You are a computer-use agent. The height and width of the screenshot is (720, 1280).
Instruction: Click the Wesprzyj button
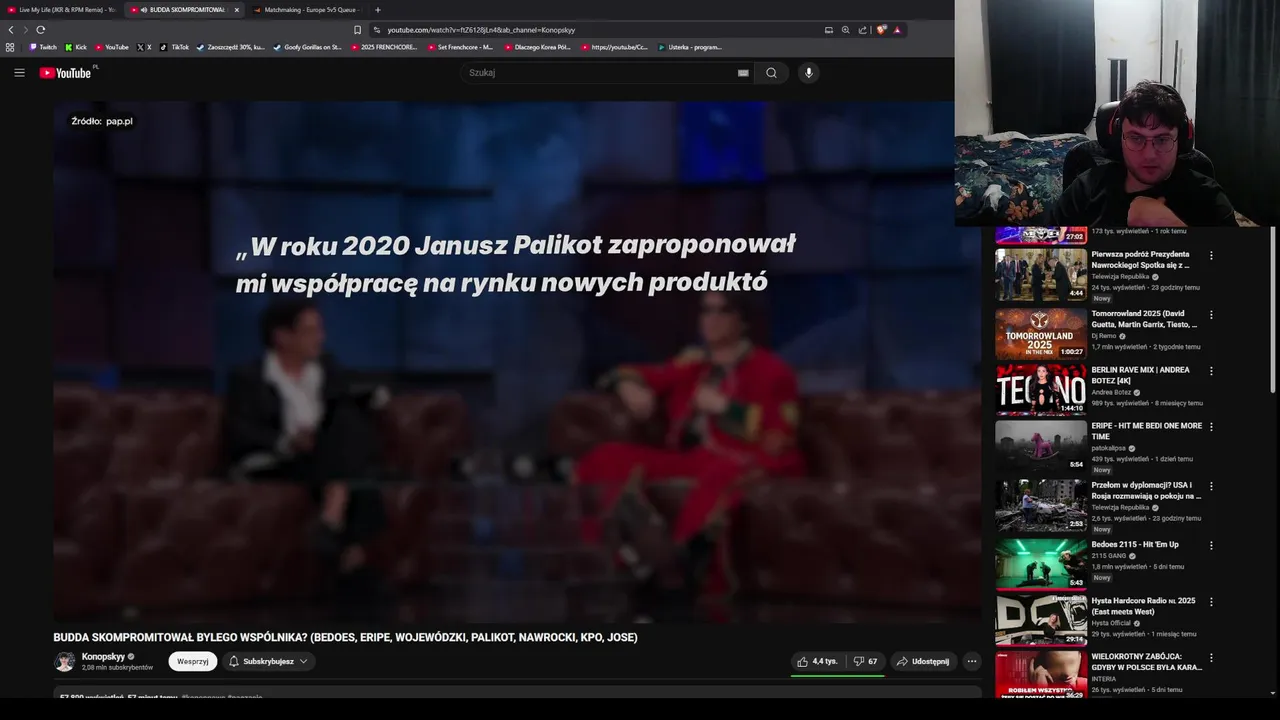click(192, 661)
